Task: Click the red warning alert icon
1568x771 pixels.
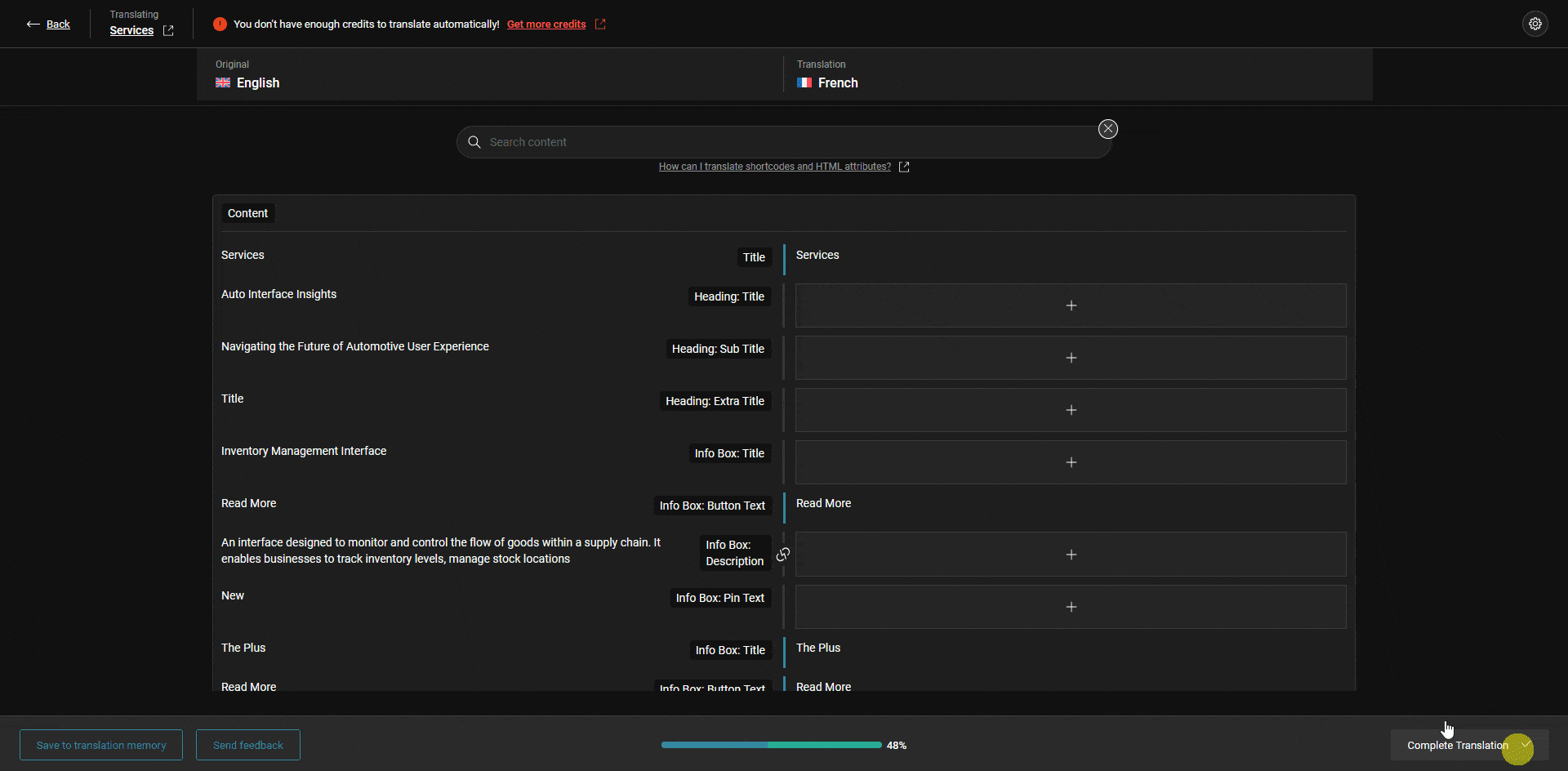Action: [220, 24]
